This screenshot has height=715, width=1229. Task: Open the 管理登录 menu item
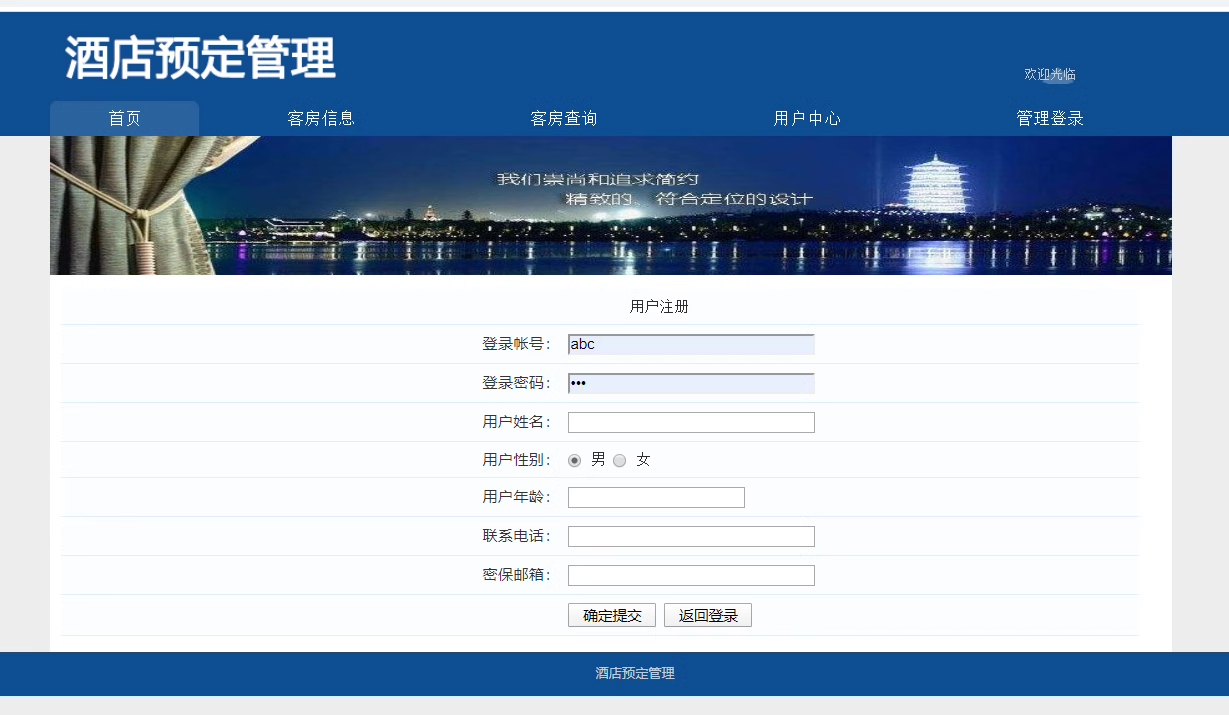coord(1050,118)
